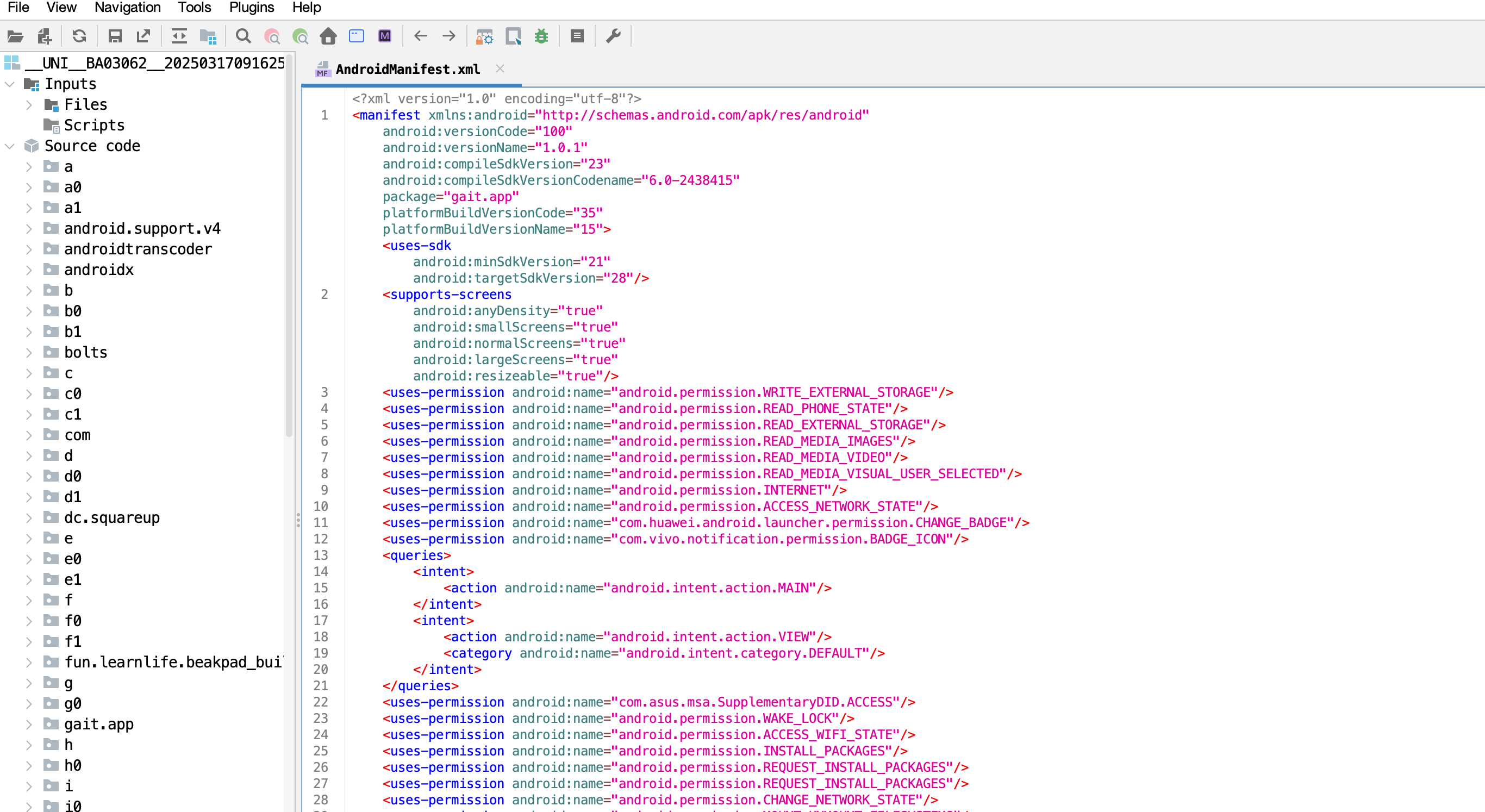This screenshot has width=1485, height=812.
Task: Click the quark engine search icon
Action: [x=513, y=36]
